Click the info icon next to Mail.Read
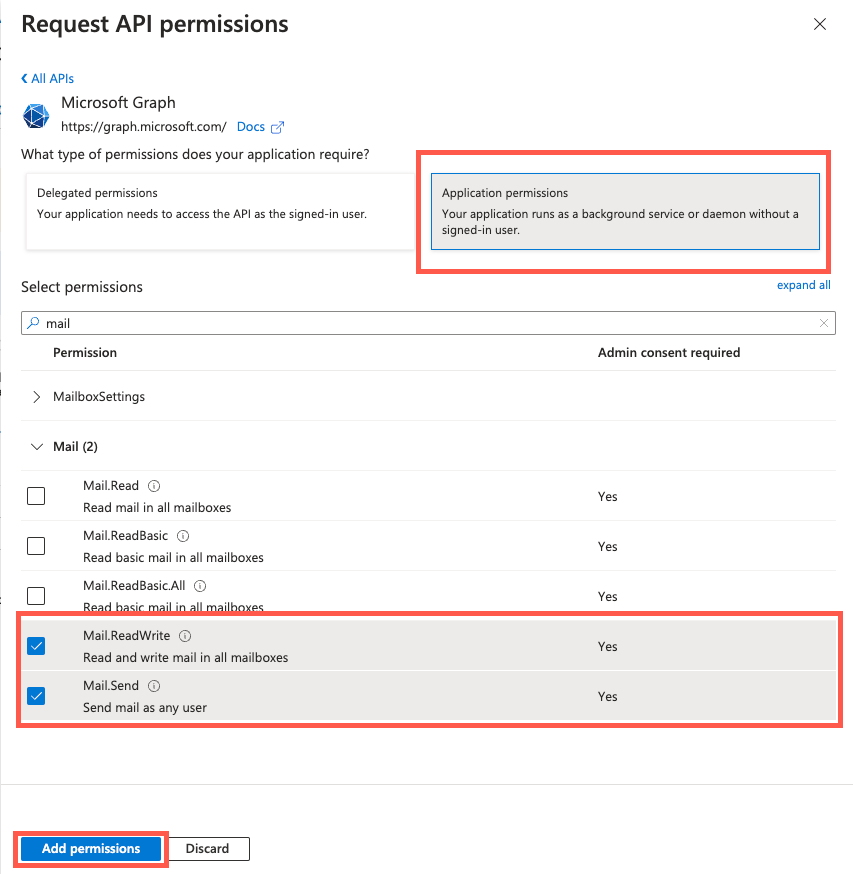This screenshot has width=853, height=874. (154, 486)
